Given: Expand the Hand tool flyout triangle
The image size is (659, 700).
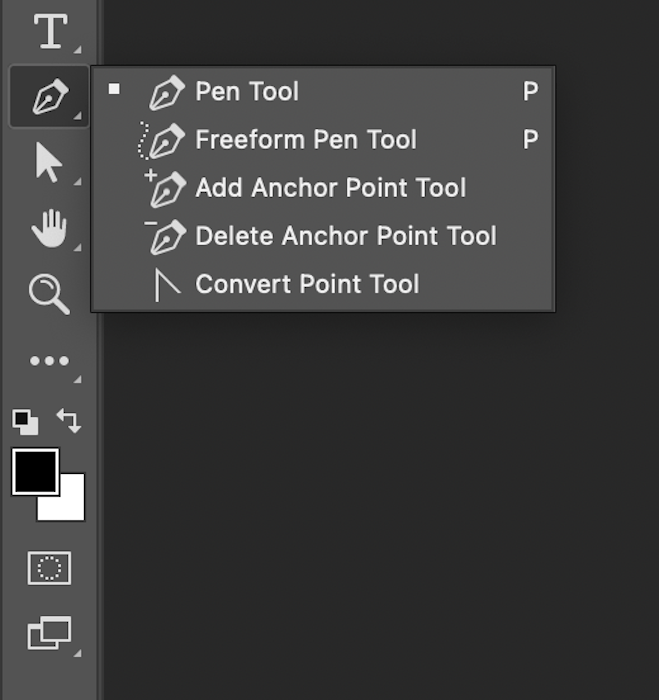Looking at the screenshot, I should (77, 246).
